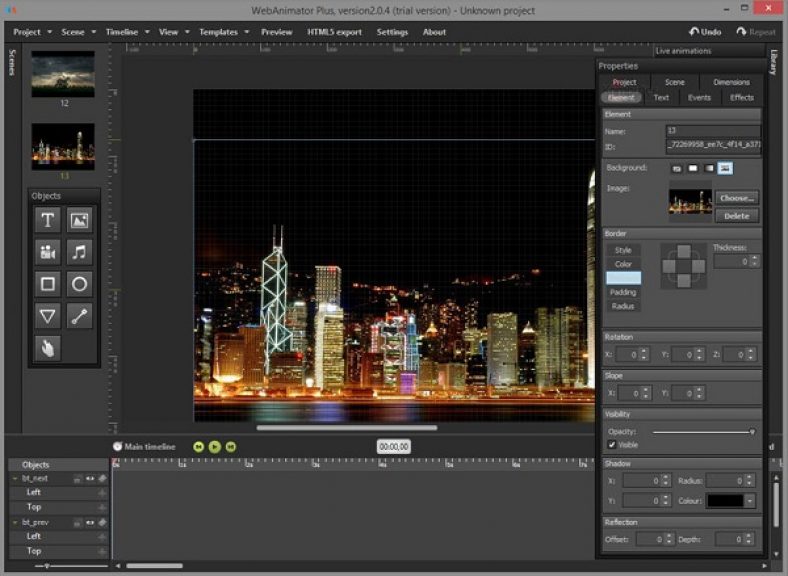Image resolution: width=788 pixels, height=576 pixels.
Task: Toggle the Visible checkbox
Action: click(x=612, y=444)
